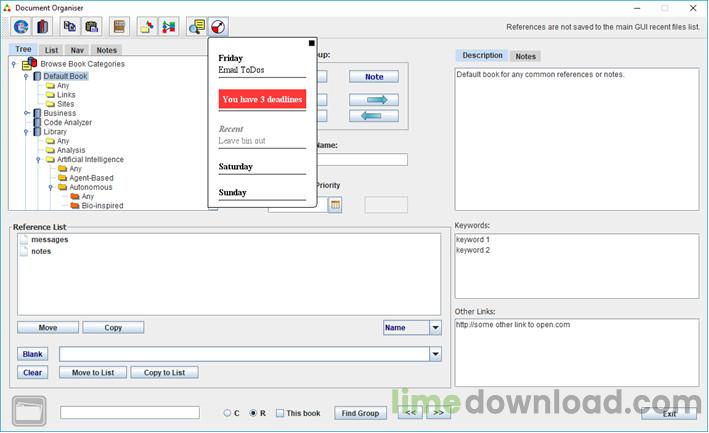The width and height of the screenshot is (709, 433).
Task: Expand the Business tree node
Action: (x=26, y=113)
